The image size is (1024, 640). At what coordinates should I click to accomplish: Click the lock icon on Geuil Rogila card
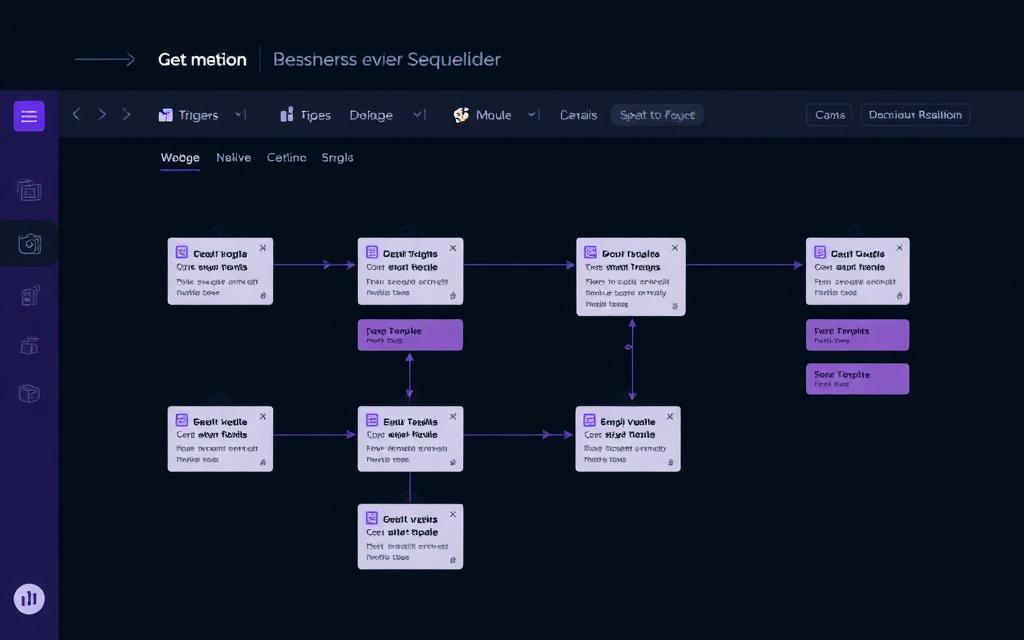coord(263,295)
